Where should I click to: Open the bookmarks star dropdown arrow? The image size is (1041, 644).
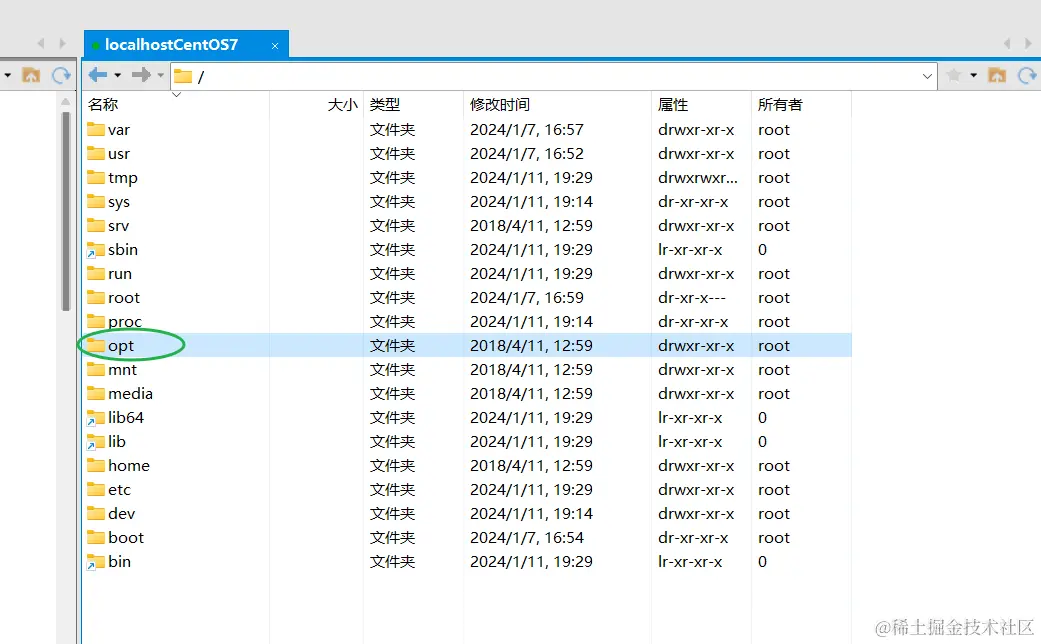pos(973,76)
